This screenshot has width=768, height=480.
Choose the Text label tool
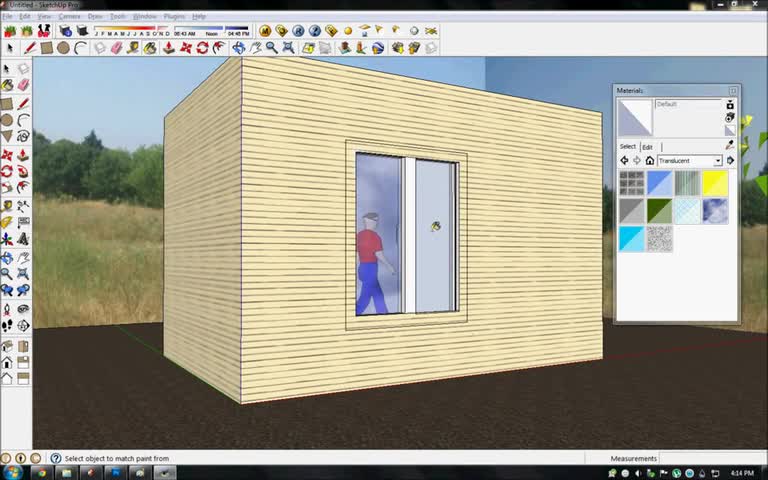point(23,222)
